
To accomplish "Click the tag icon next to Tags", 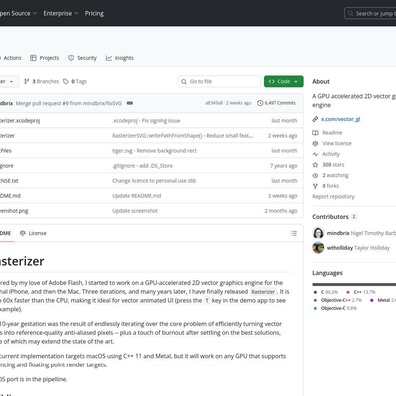I will [x=66, y=81].
